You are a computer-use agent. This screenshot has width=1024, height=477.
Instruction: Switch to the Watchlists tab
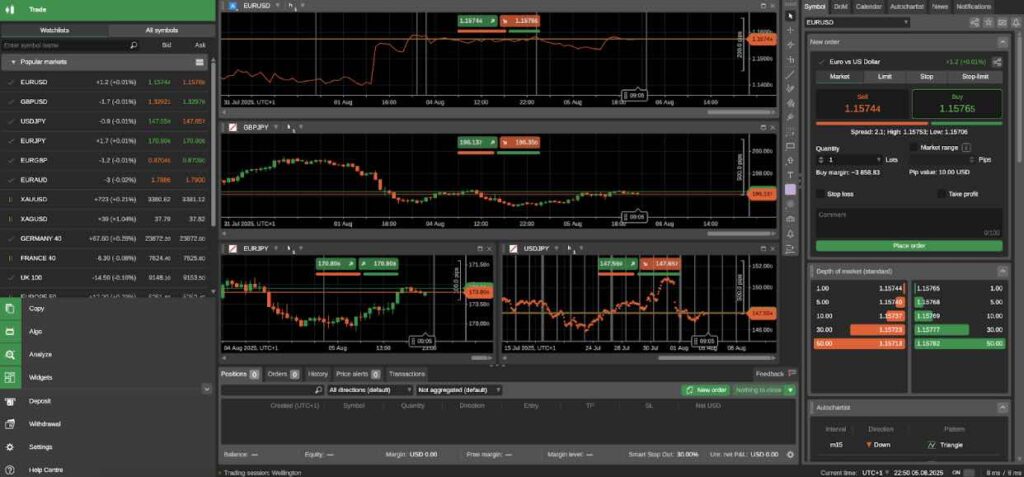click(x=54, y=30)
